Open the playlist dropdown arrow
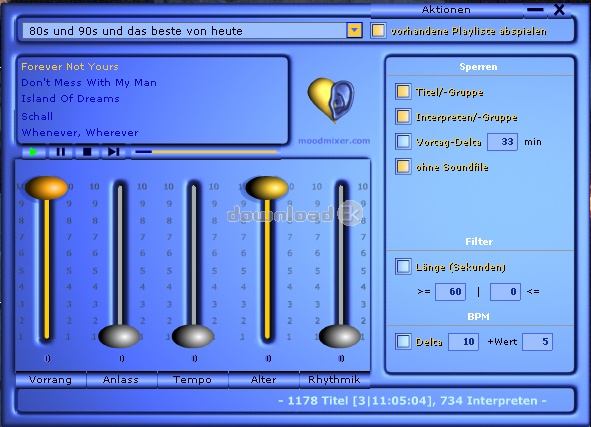Screen dimensions: 591x427 354,31
